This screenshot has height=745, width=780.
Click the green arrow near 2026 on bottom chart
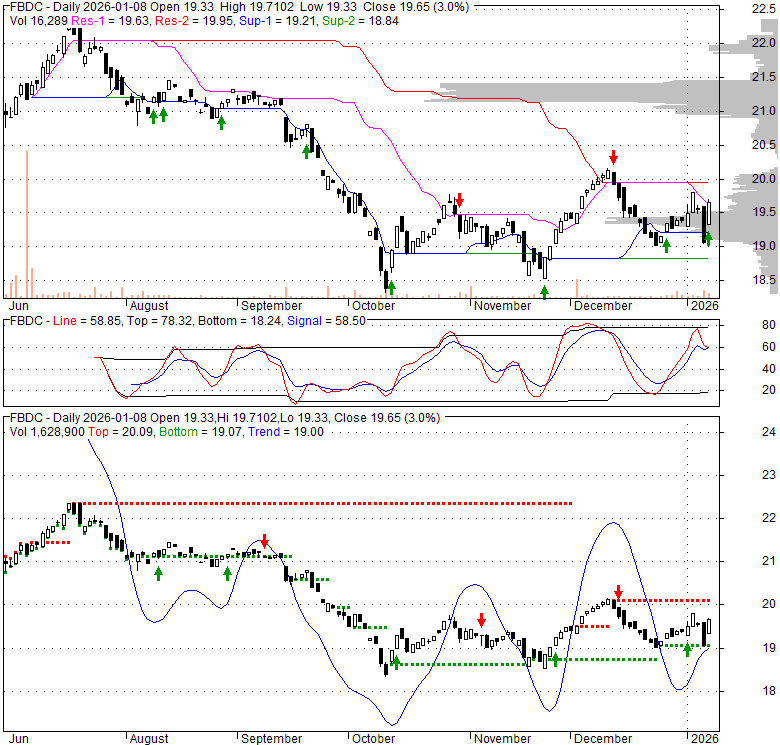tap(687, 650)
